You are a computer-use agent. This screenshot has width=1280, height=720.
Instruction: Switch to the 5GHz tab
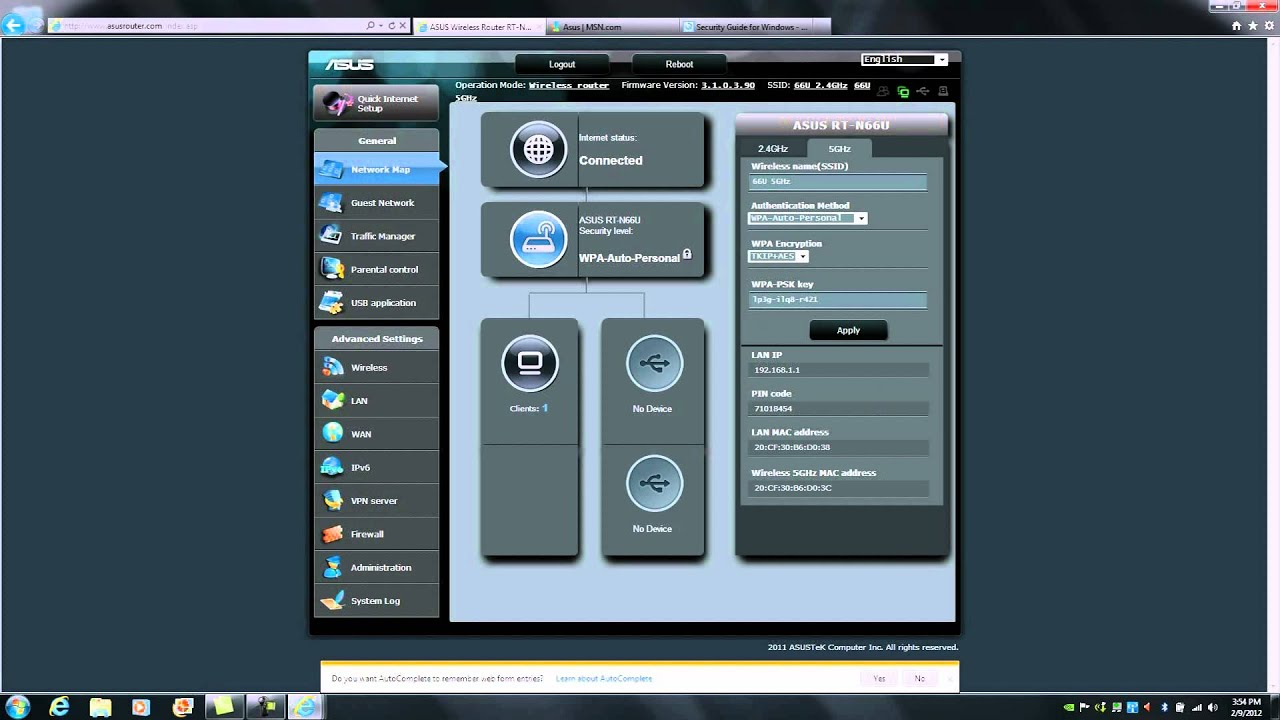pyautogui.click(x=839, y=148)
